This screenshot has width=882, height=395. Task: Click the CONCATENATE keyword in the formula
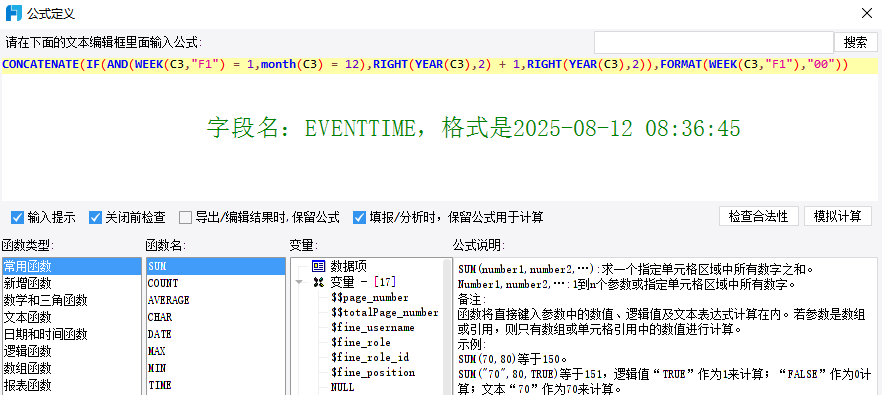[x=40, y=64]
